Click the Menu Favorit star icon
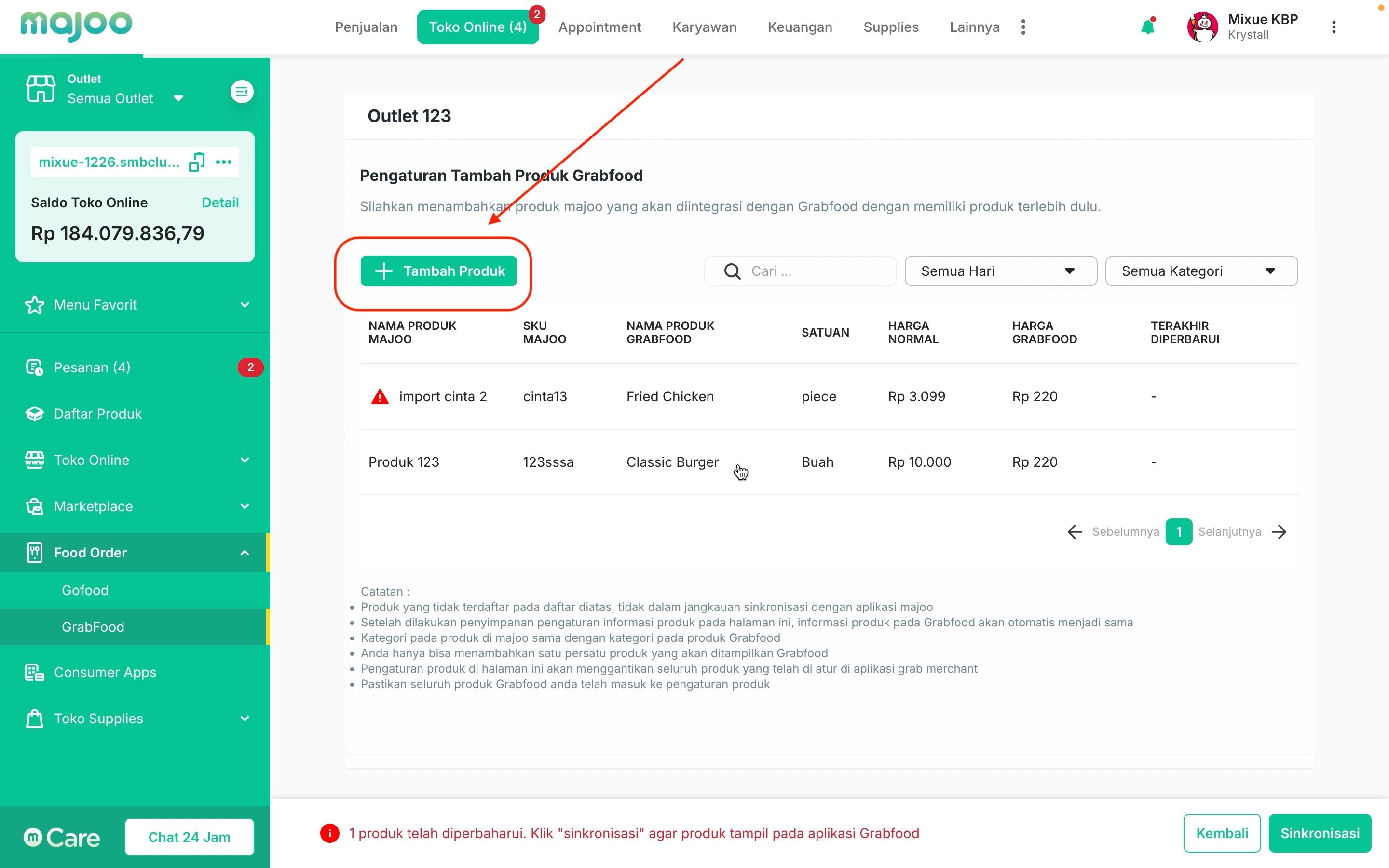The image size is (1389, 868). (x=34, y=305)
